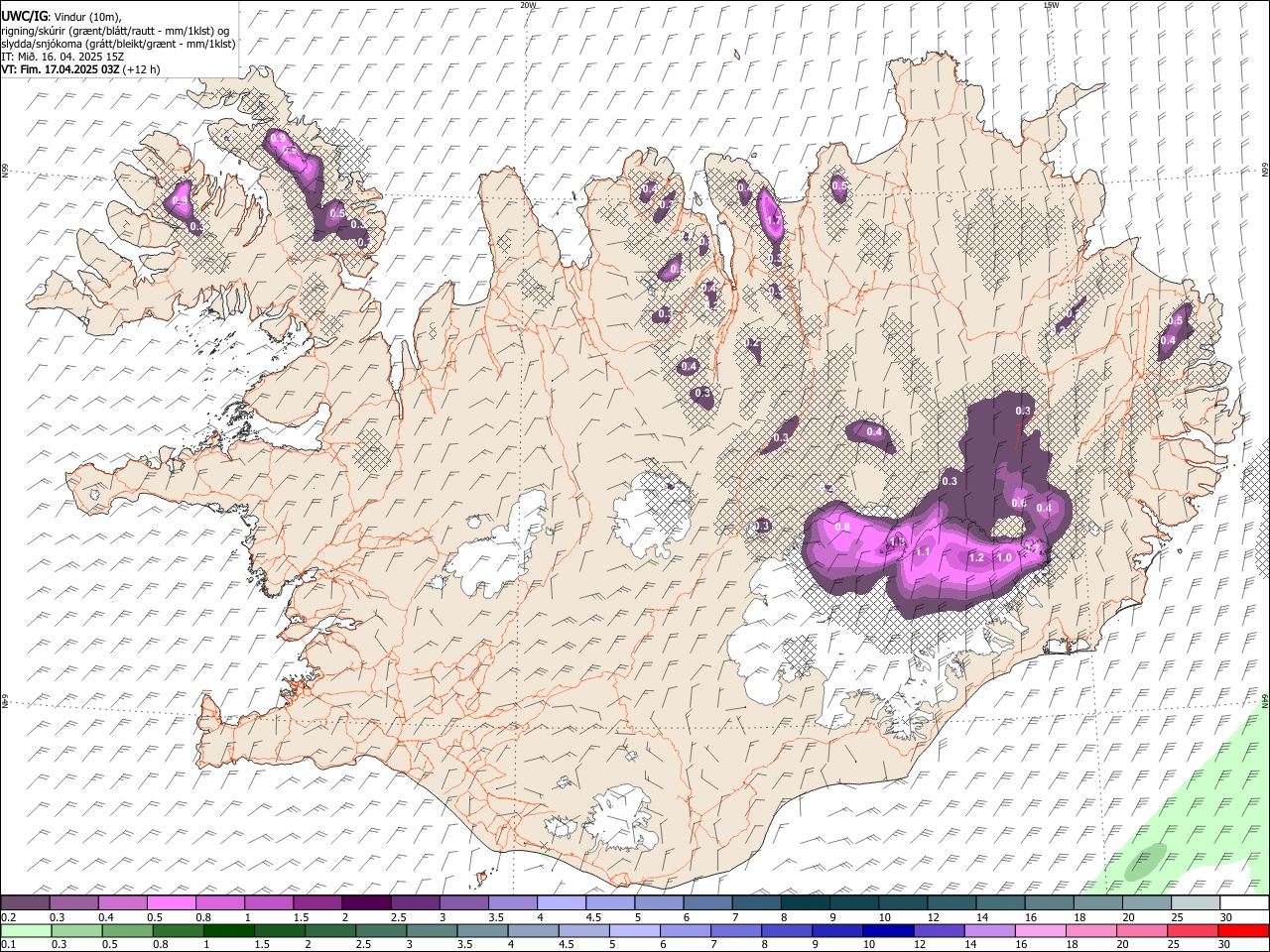The width and height of the screenshot is (1270, 952).
Task: Click the '4.5' label under upper legend
Action: 593,917
